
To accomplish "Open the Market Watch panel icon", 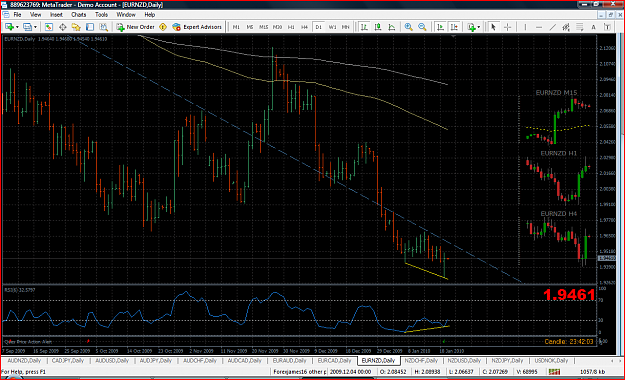I will coord(49,27).
